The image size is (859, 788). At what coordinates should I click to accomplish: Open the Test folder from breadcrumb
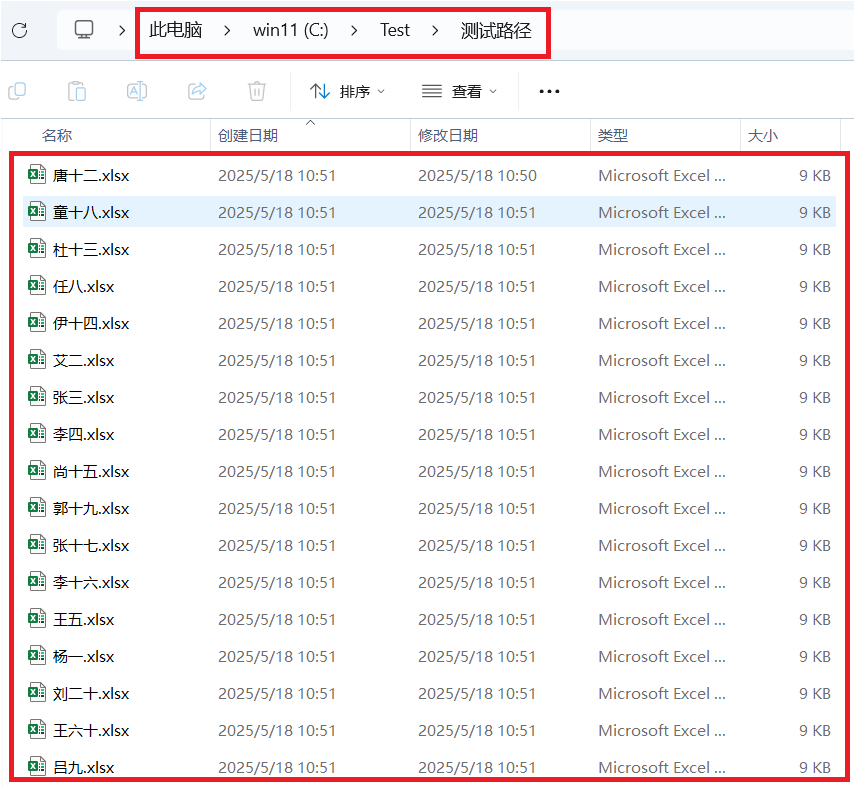[x=394, y=30]
